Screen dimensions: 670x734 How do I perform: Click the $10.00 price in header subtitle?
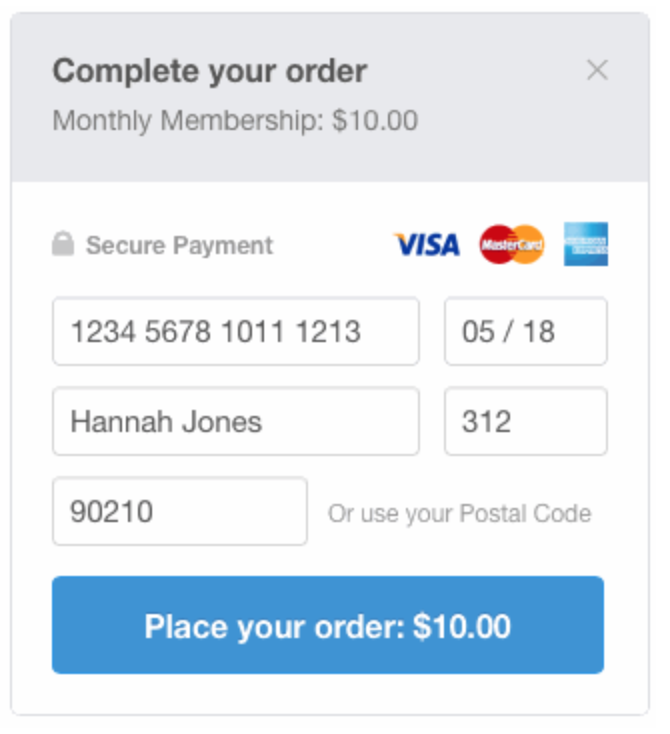(375, 121)
